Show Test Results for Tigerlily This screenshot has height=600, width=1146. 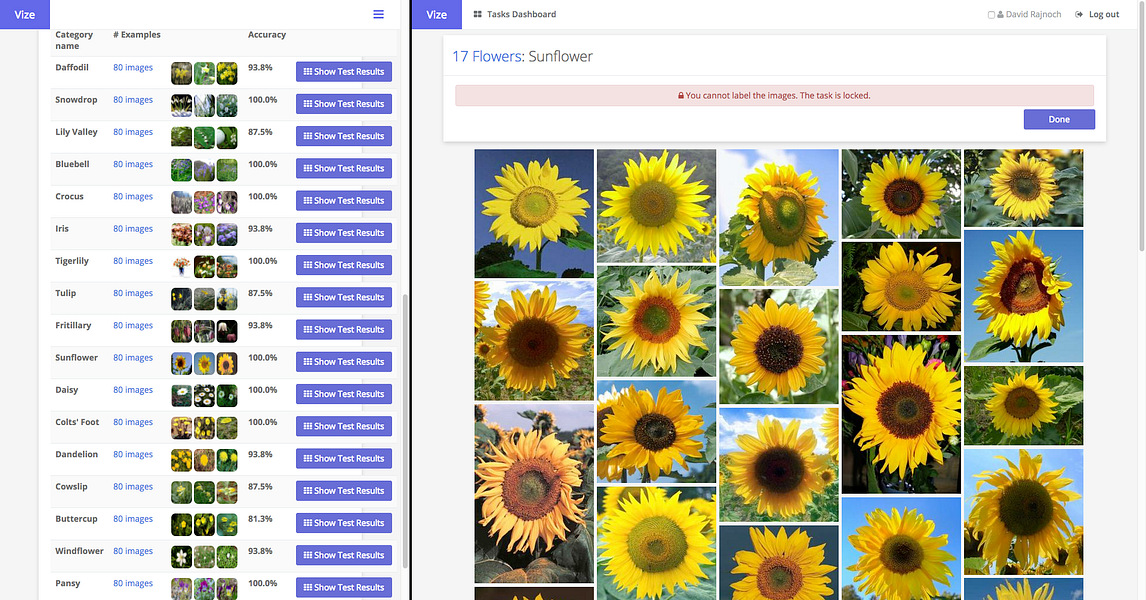[x=344, y=265]
